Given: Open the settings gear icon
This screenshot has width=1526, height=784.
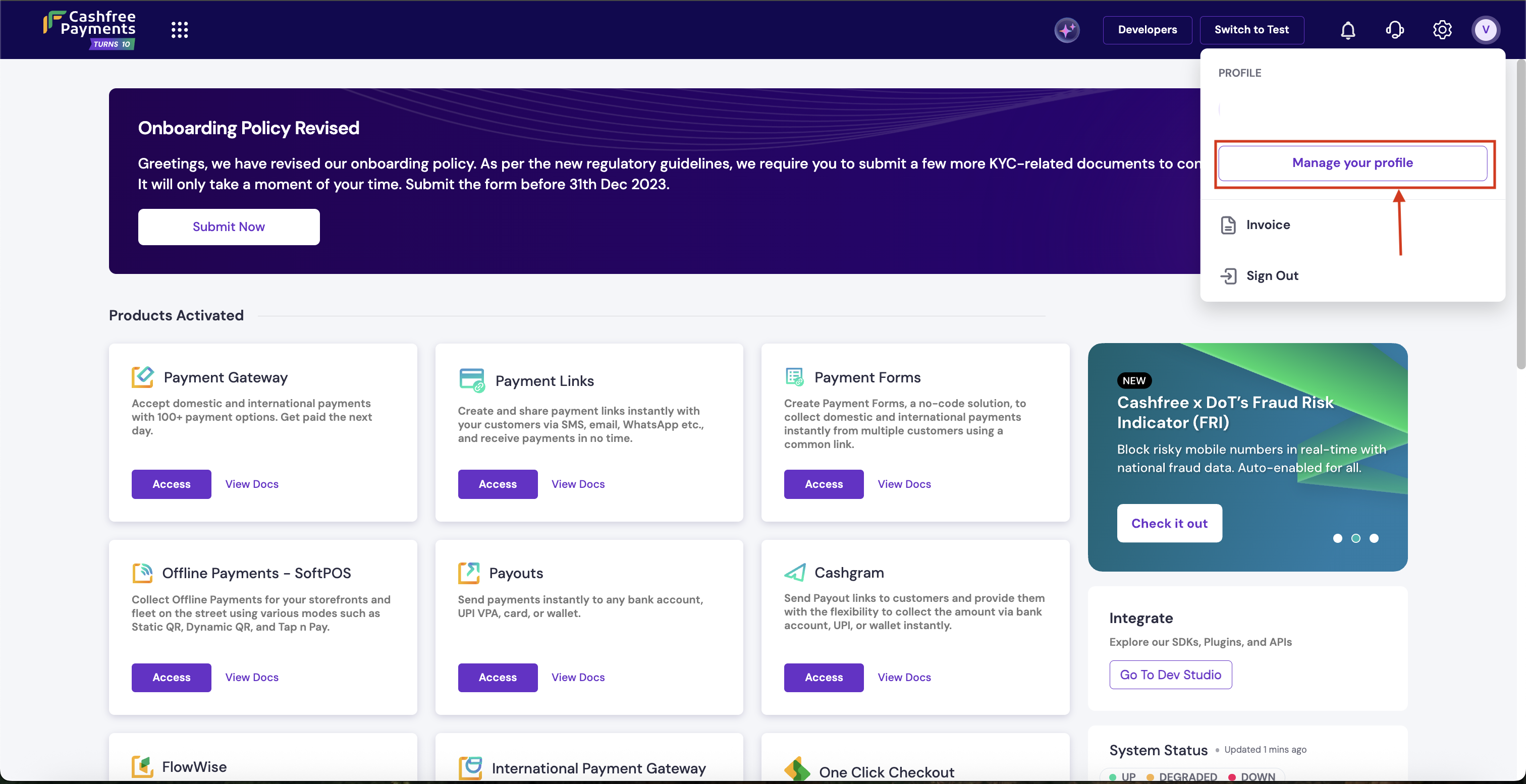Looking at the screenshot, I should point(1442,30).
